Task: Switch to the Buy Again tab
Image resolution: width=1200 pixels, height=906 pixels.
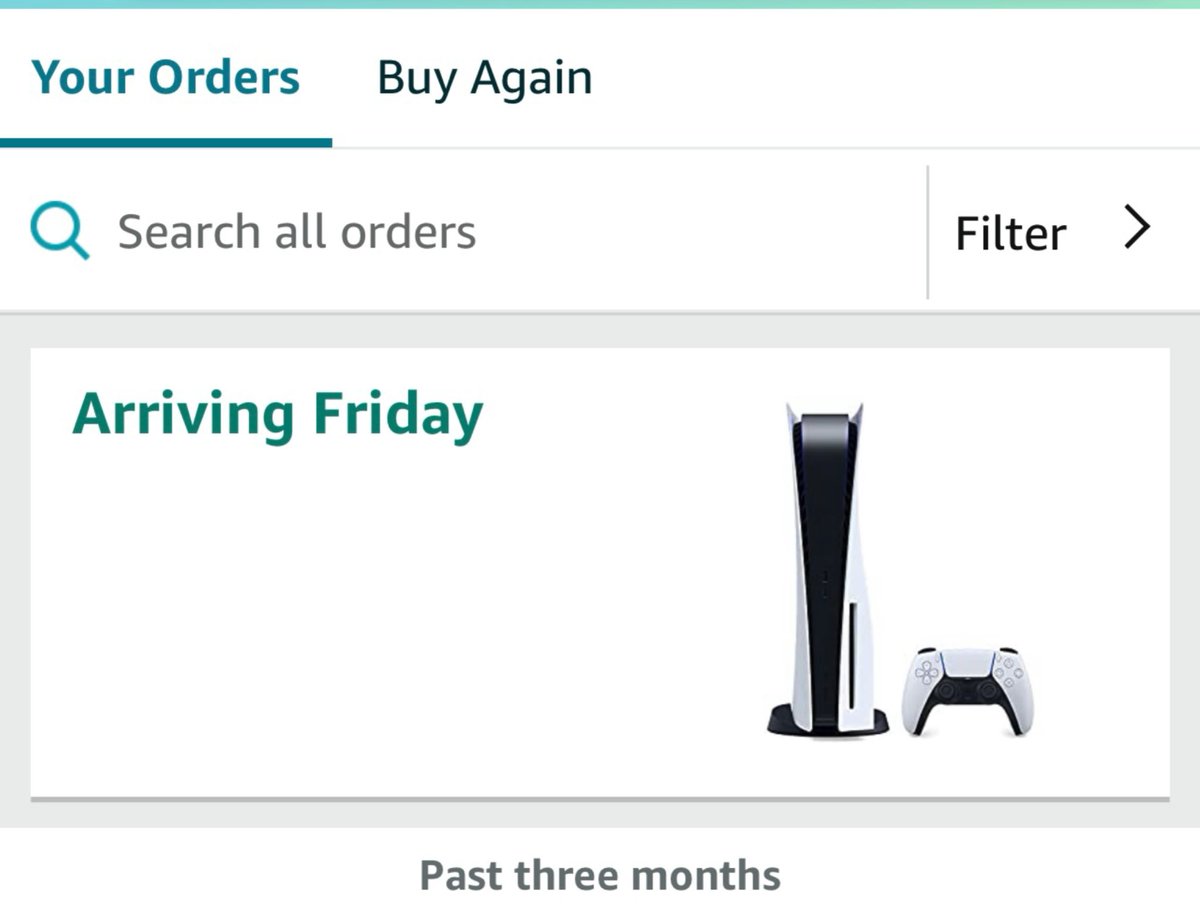Action: click(x=484, y=77)
